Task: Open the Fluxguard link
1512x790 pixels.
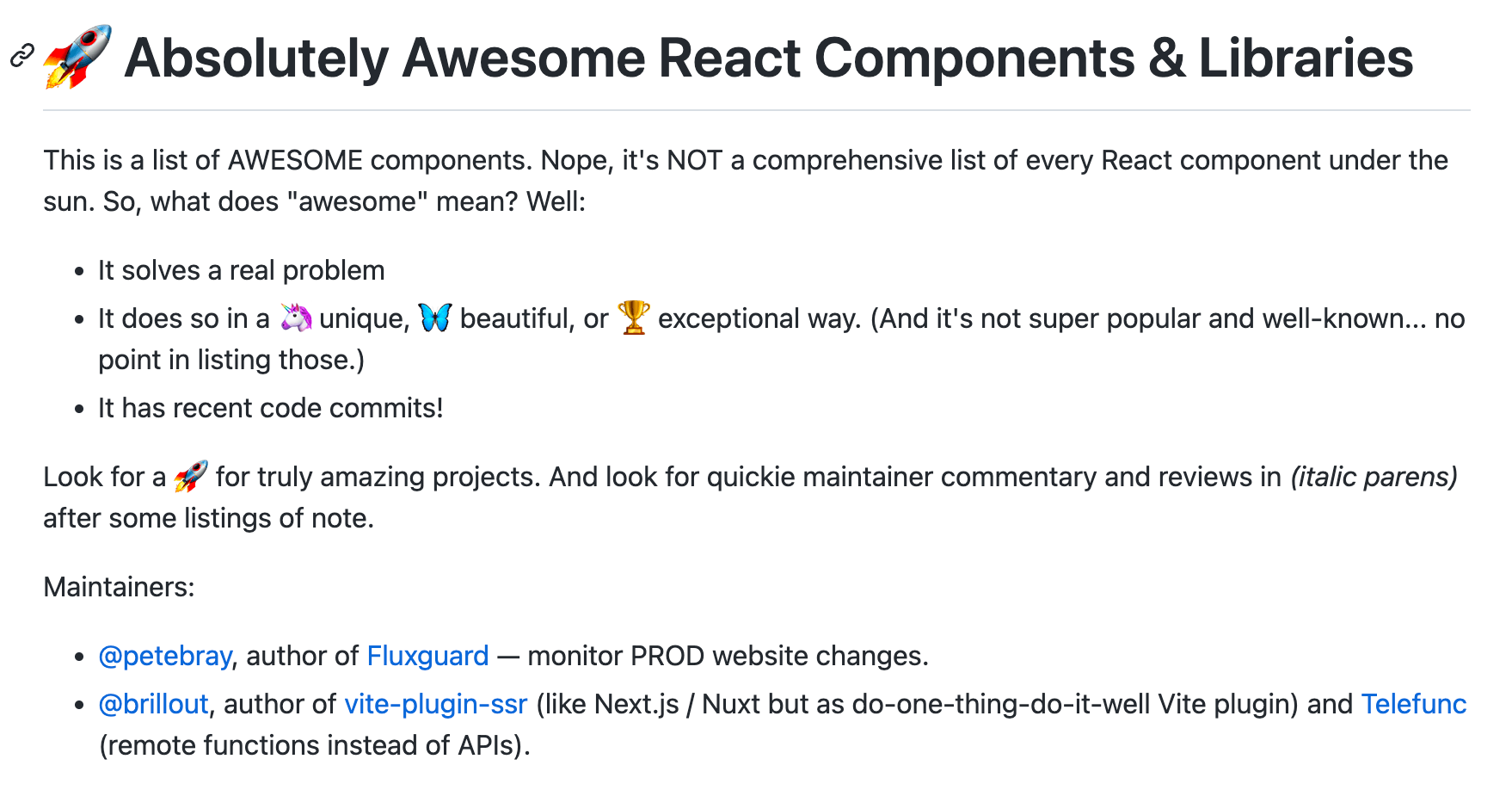Action: [x=427, y=656]
